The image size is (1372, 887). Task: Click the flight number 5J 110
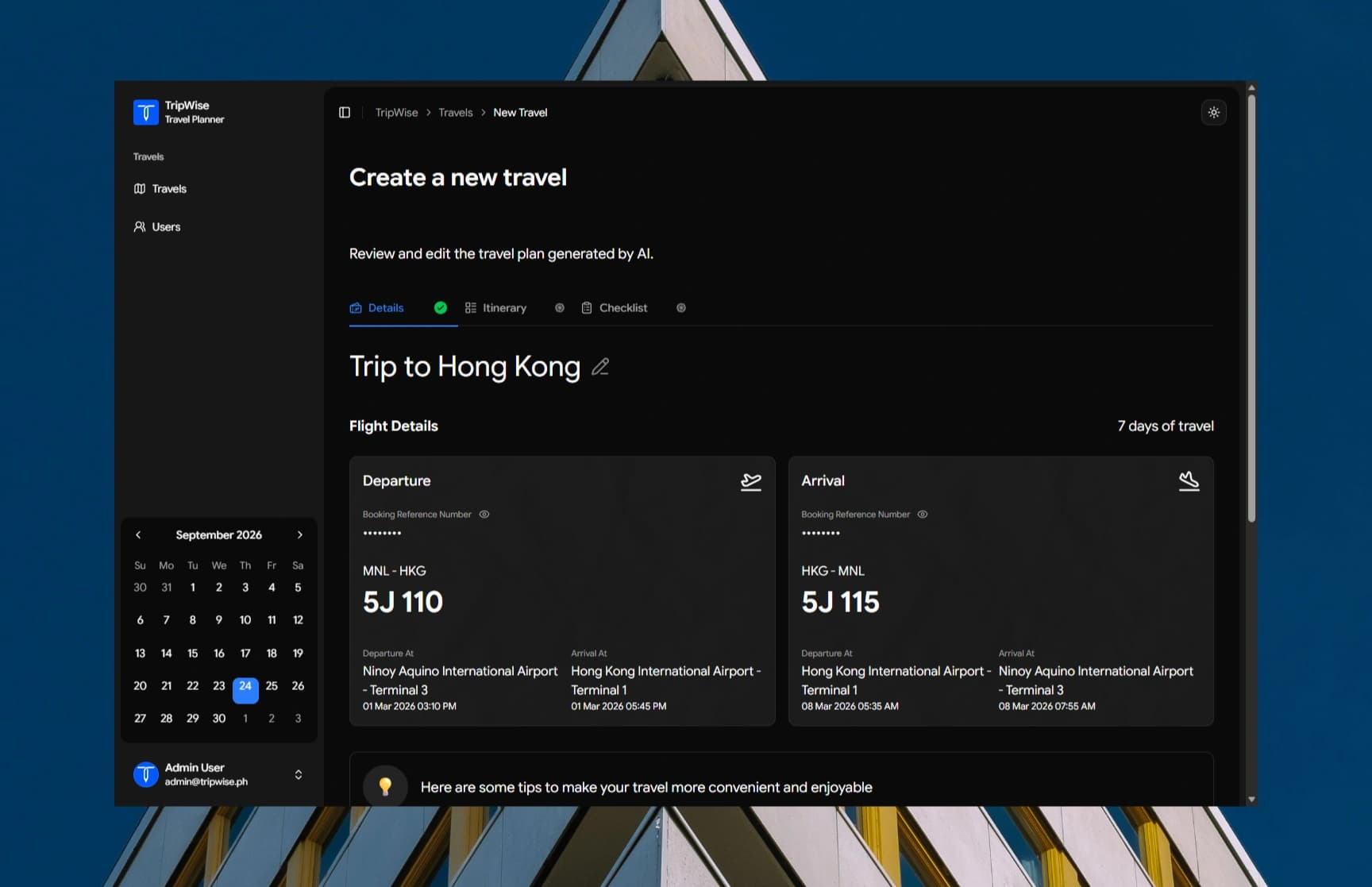[x=403, y=602]
